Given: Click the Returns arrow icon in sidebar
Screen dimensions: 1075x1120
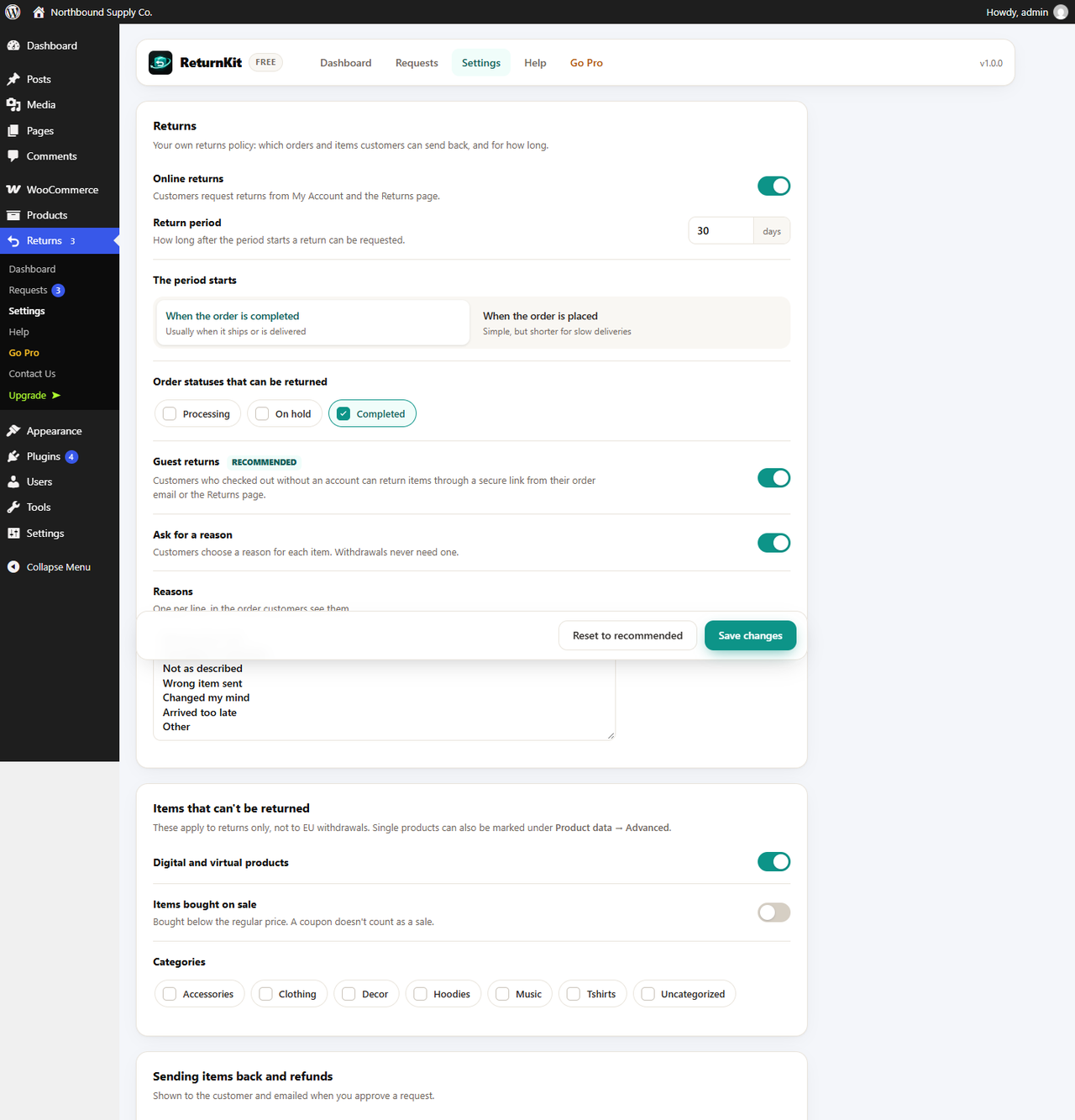Looking at the screenshot, I should click(13, 241).
